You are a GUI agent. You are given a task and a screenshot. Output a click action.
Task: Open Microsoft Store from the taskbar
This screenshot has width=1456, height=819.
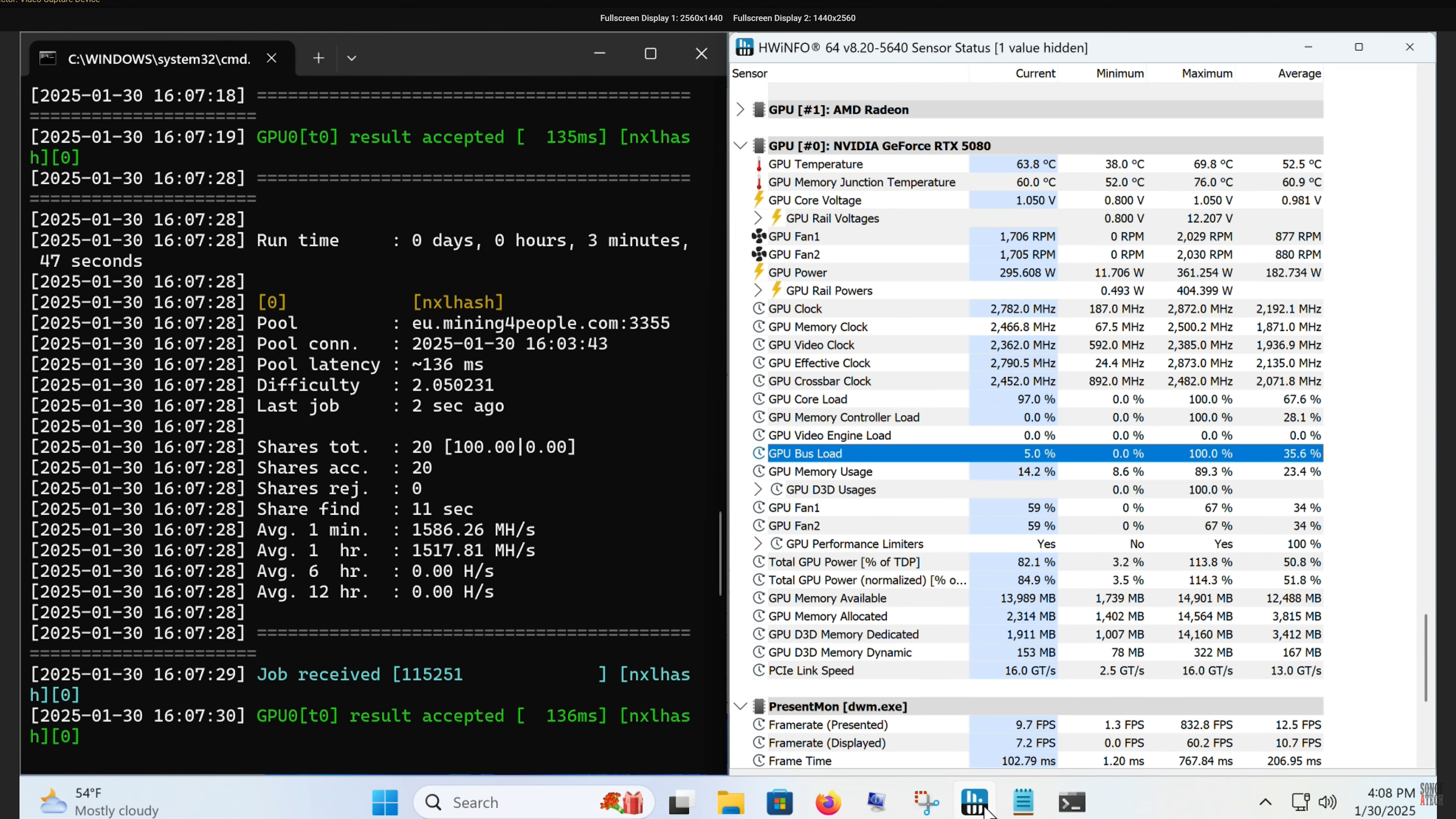(x=780, y=803)
